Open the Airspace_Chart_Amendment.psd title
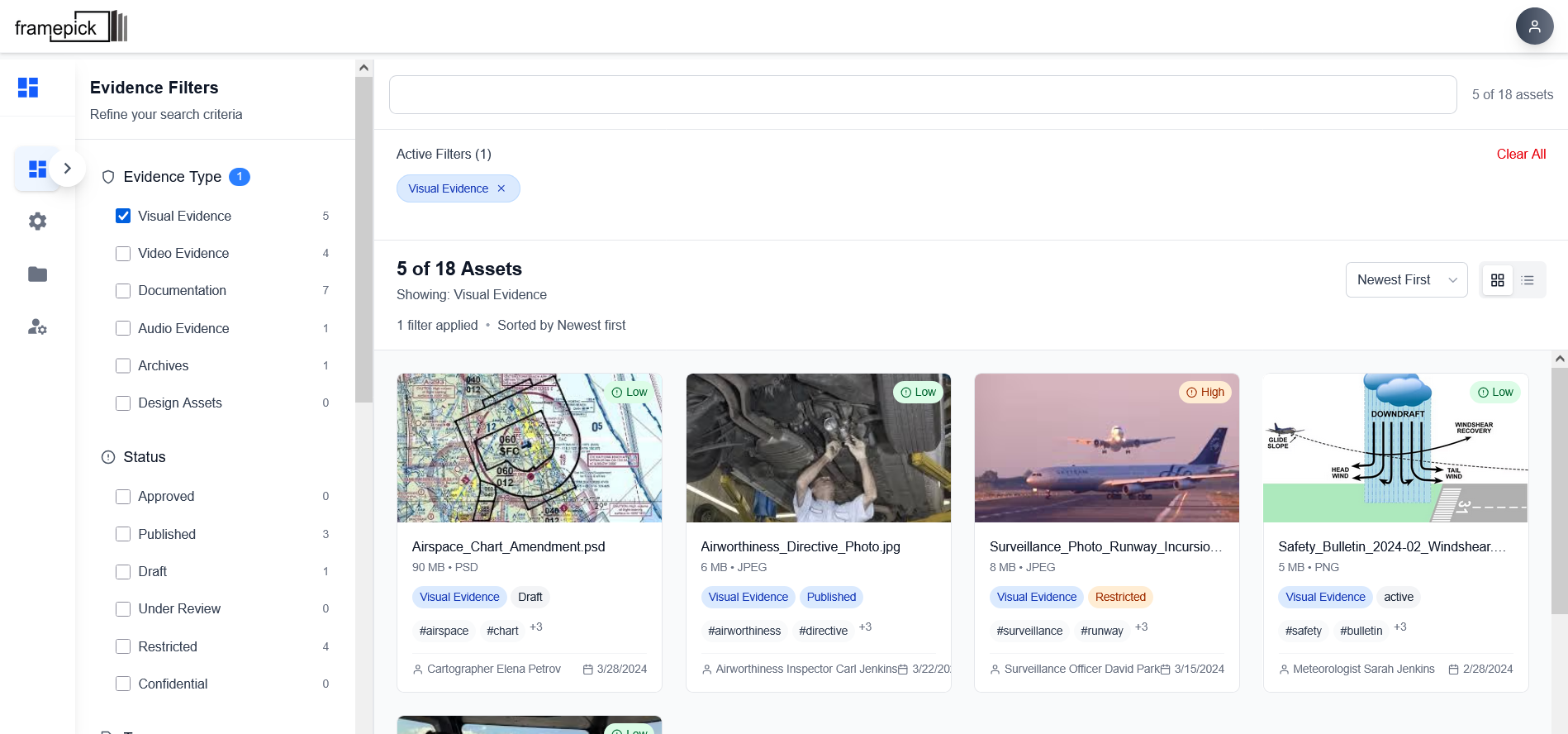1568x734 pixels. pyautogui.click(x=509, y=547)
